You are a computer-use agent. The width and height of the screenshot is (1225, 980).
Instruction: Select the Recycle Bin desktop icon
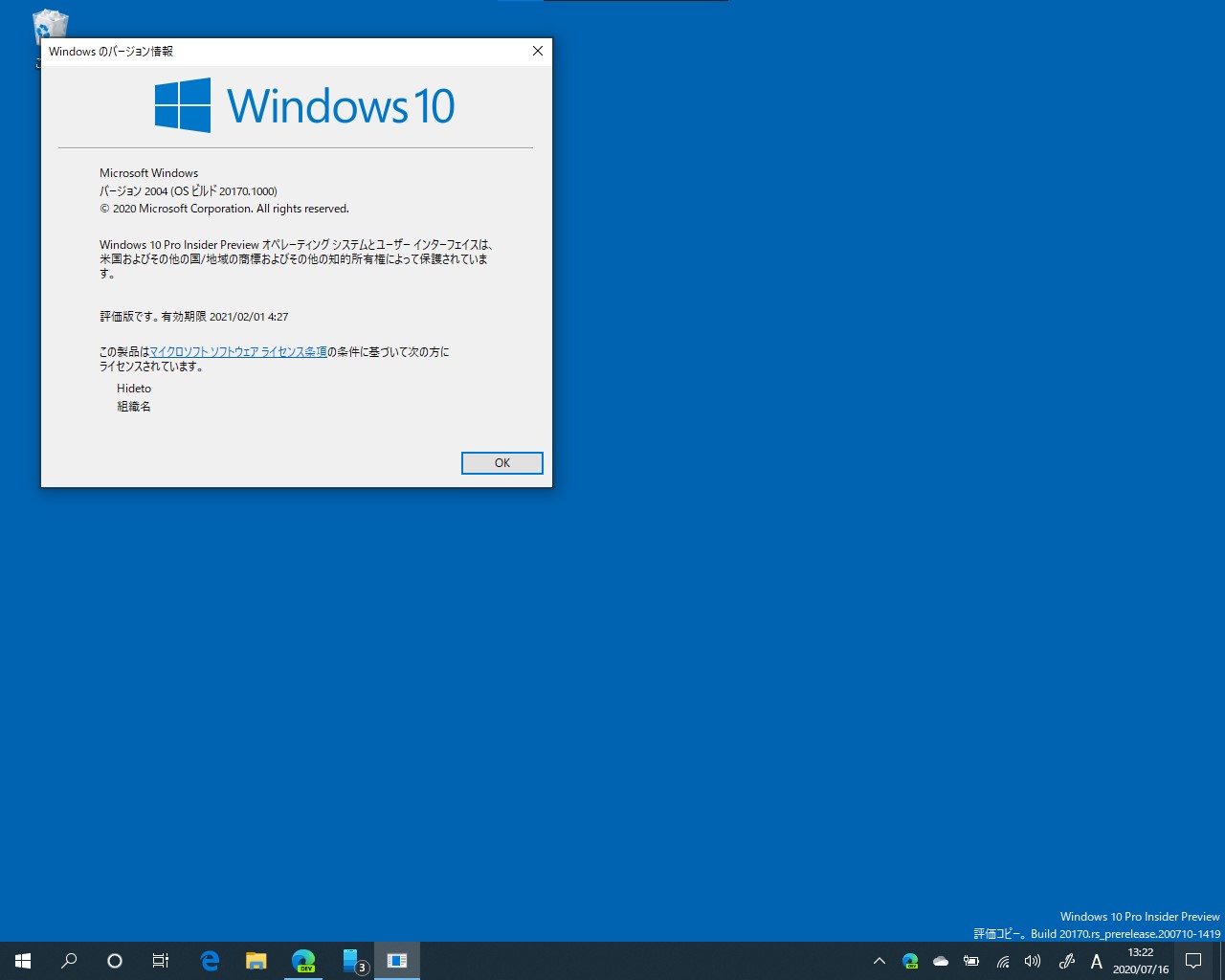pos(48,26)
